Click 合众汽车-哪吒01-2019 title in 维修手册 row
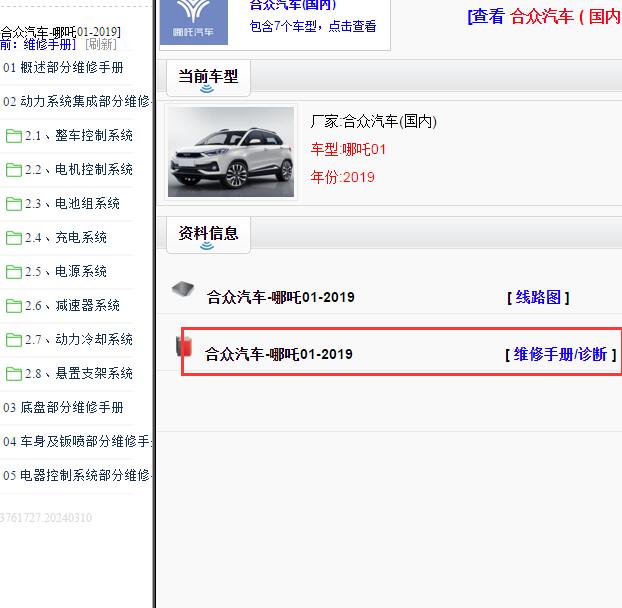622x608 pixels. [x=278, y=354]
